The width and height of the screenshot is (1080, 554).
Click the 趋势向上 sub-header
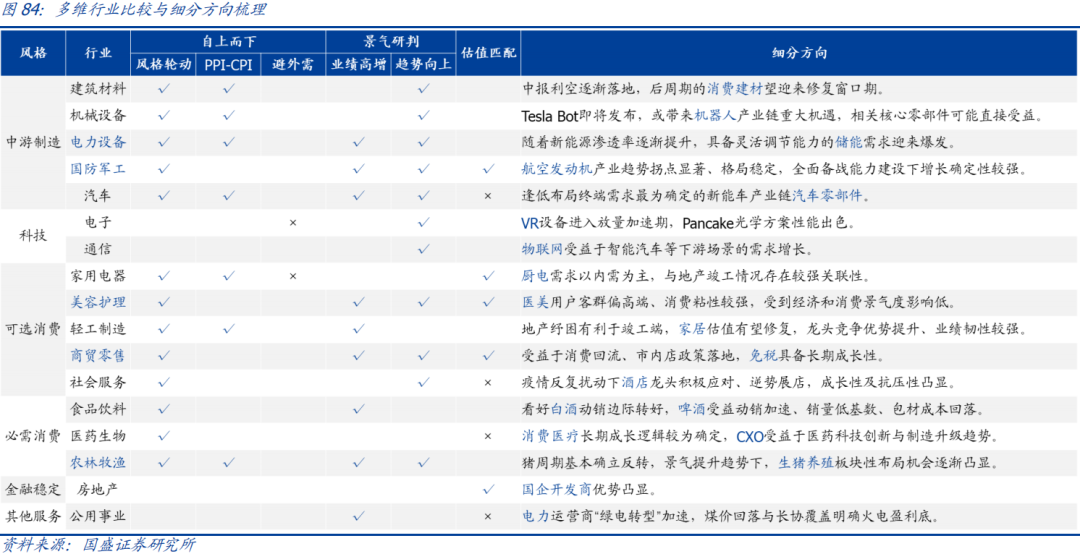click(x=423, y=65)
